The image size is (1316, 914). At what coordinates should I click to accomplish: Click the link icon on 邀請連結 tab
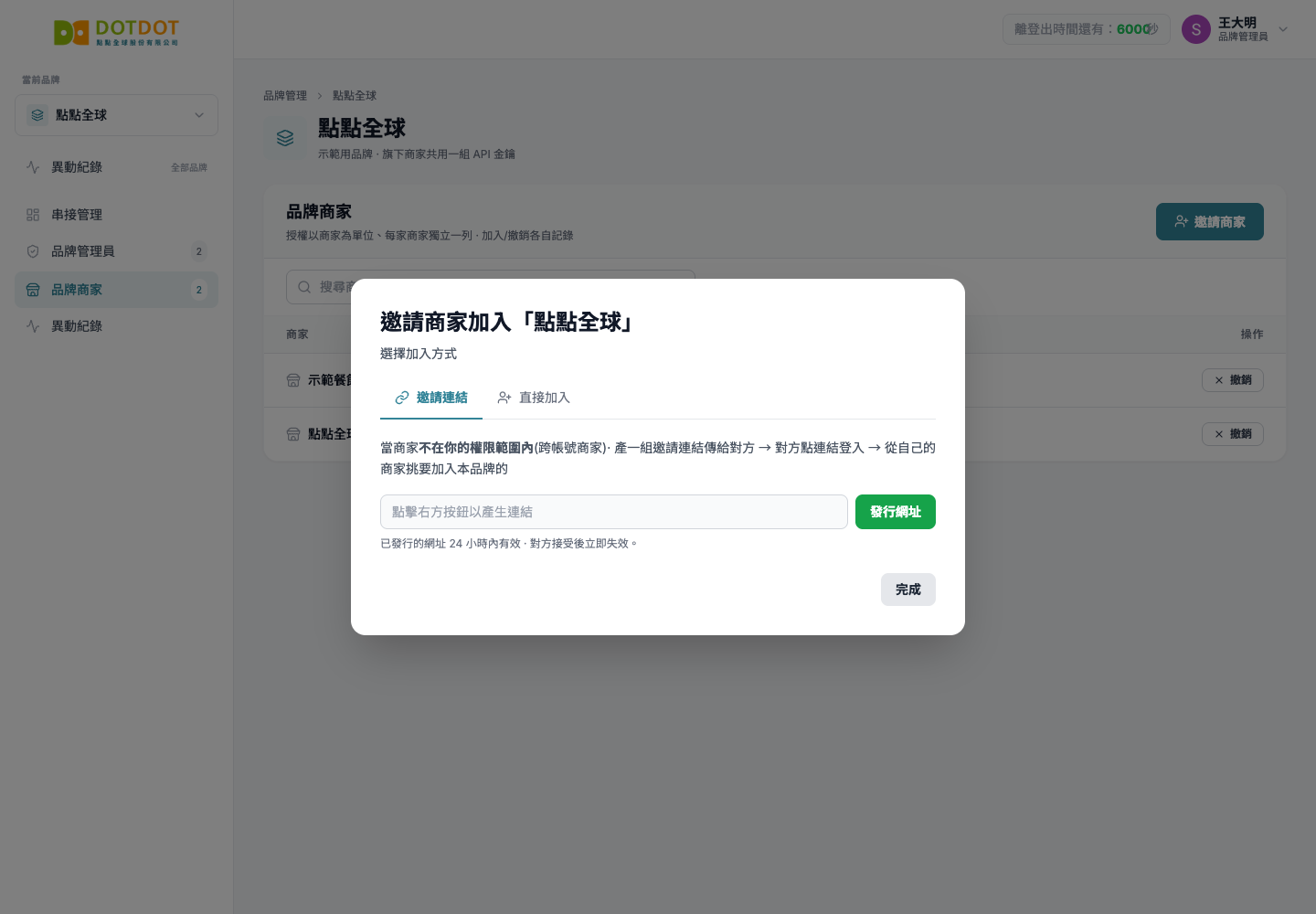click(402, 398)
